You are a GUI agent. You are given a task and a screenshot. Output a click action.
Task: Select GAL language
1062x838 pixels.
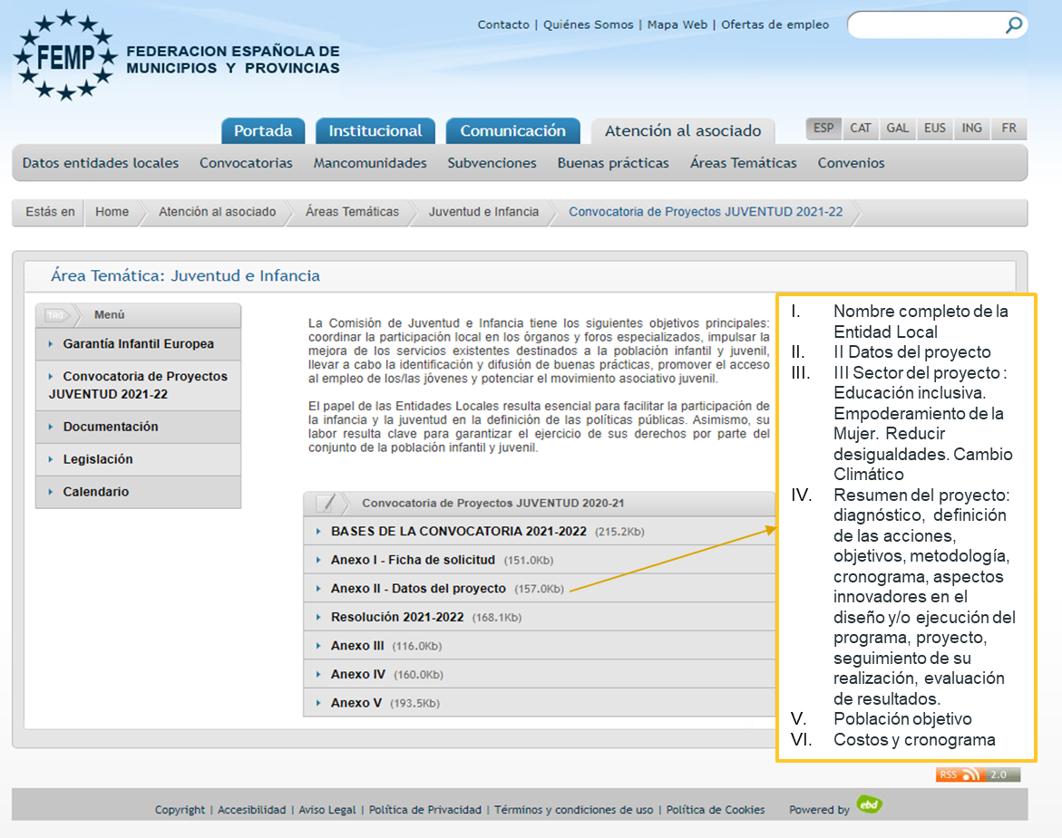(897, 128)
